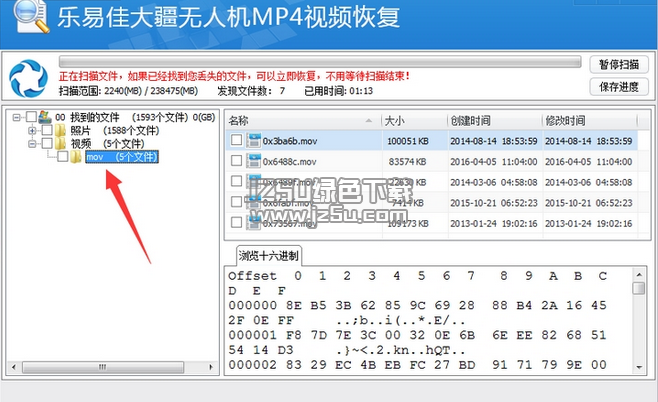Click the video file icon in the 2015-10-21 row
The image size is (658, 402).
pos(253,202)
